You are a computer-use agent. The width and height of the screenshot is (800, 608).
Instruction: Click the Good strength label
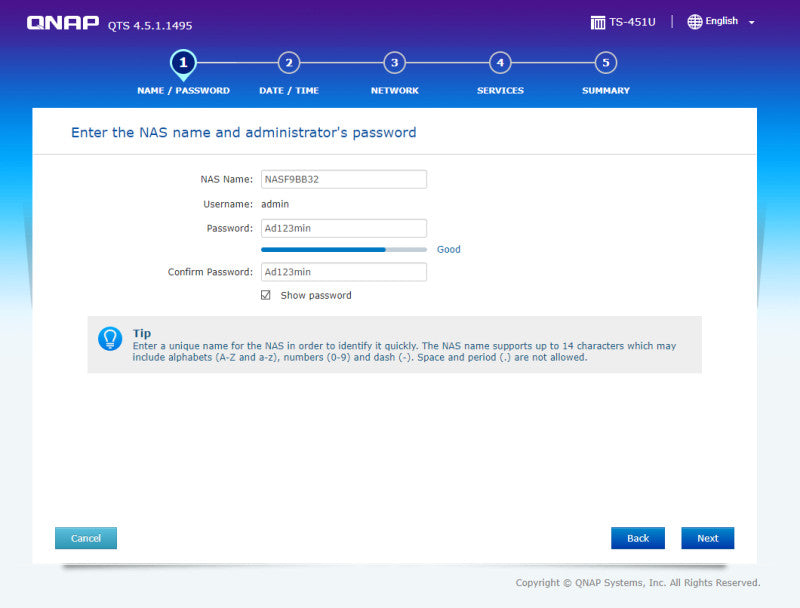tap(448, 249)
